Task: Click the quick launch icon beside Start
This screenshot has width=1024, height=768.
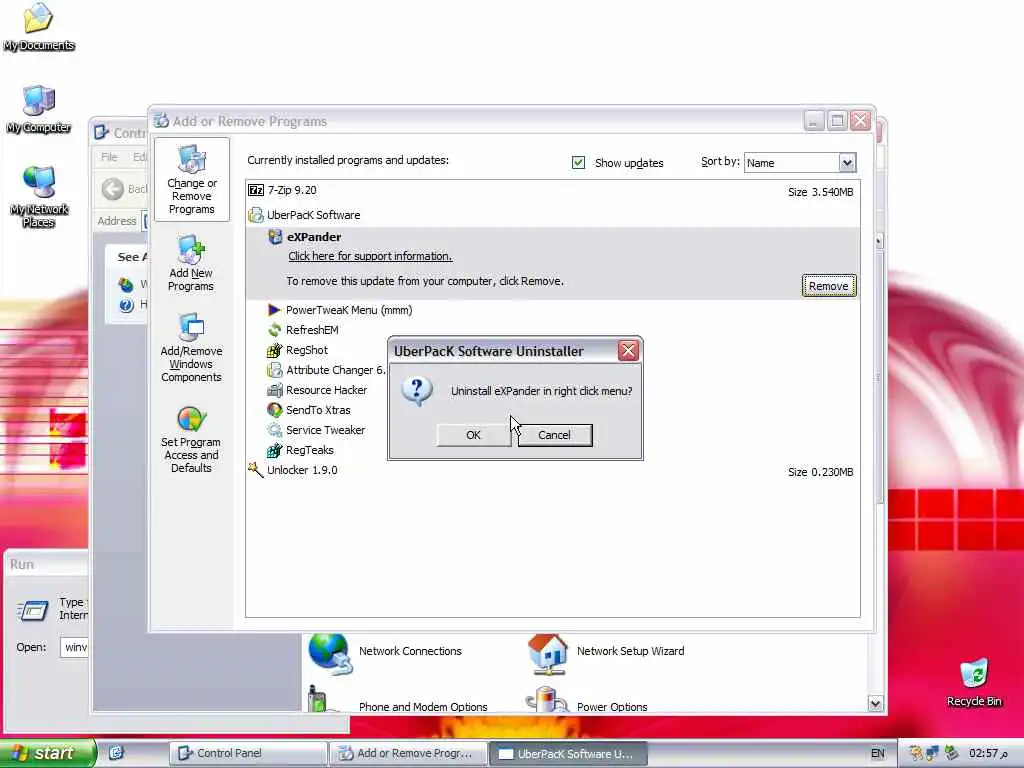Action: pyautogui.click(x=116, y=753)
